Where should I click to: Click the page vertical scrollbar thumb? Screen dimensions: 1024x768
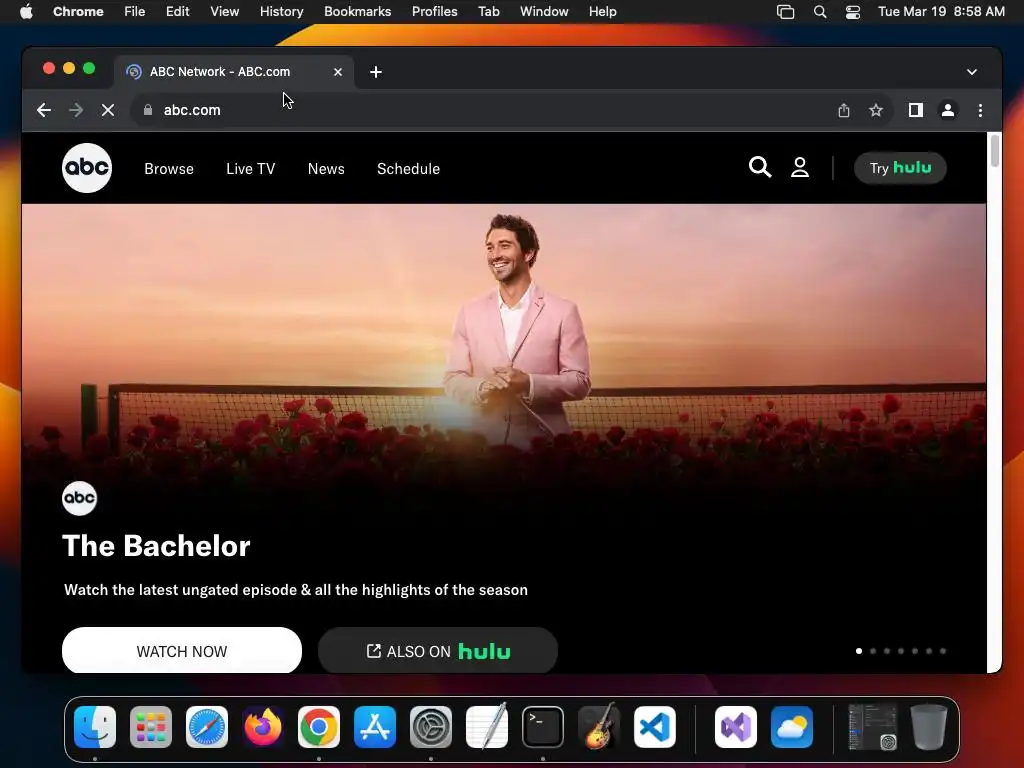995,151
